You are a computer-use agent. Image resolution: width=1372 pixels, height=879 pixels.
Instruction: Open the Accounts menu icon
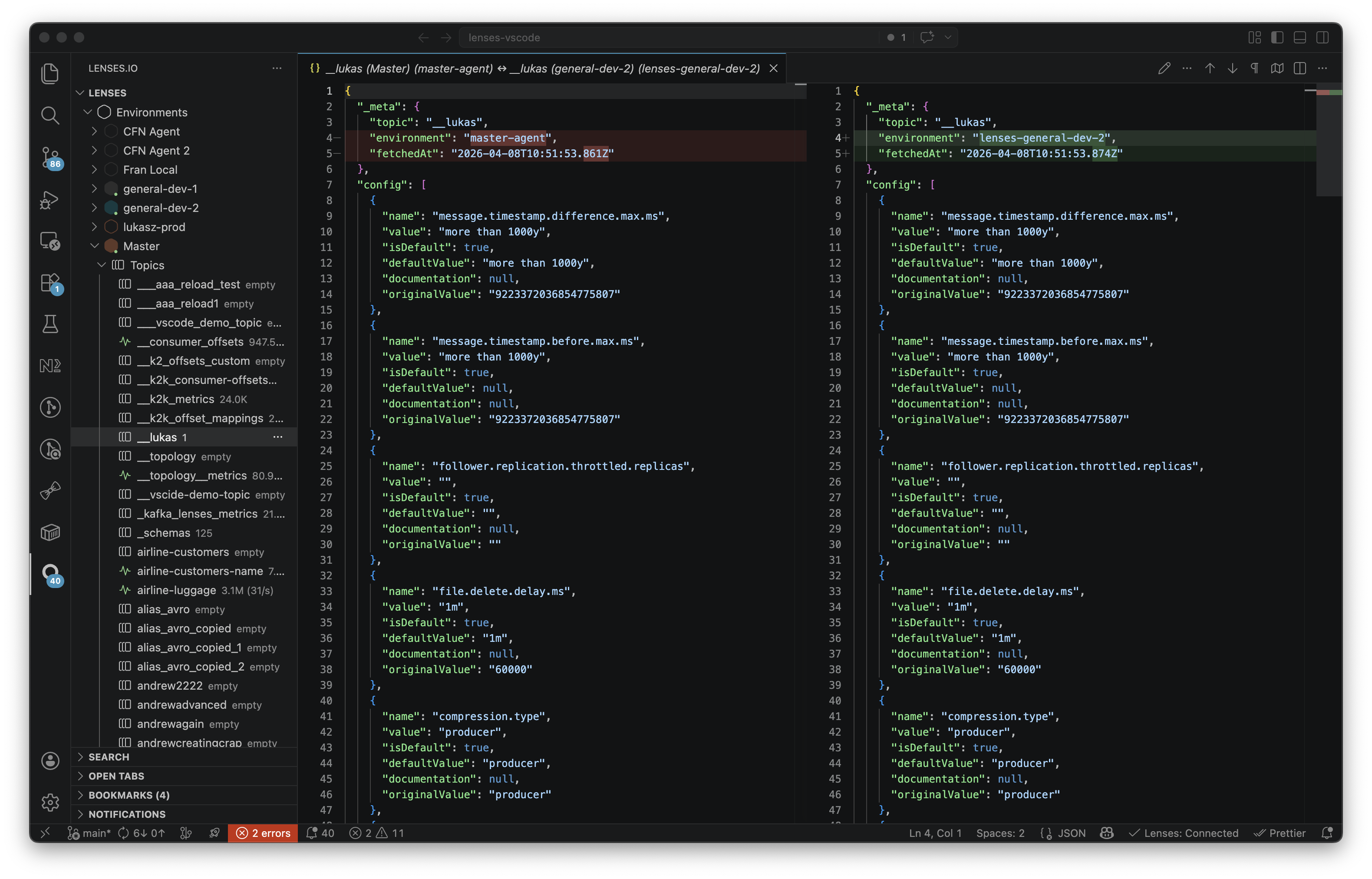(x=50, y=760)
